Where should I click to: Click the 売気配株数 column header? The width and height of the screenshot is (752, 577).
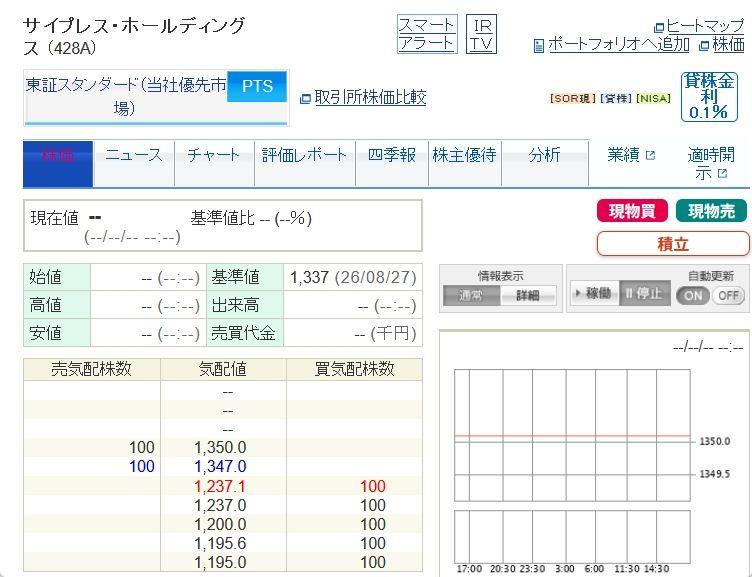point(92,369)
